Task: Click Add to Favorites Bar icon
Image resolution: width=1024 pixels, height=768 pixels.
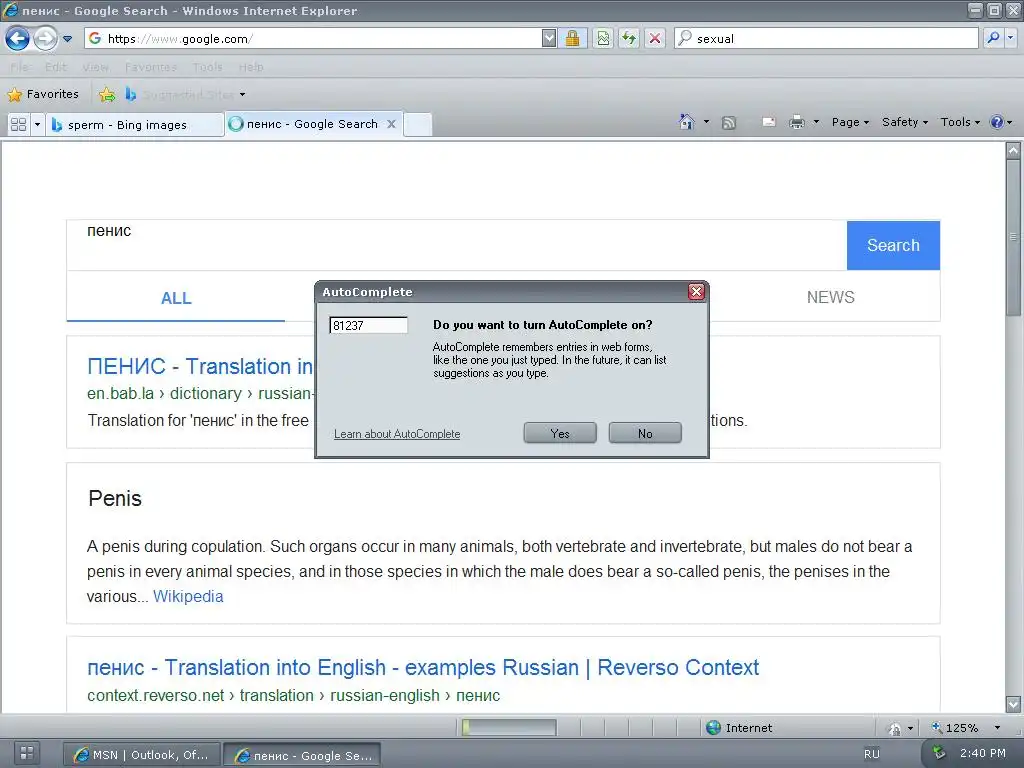Action: point(107,95)
